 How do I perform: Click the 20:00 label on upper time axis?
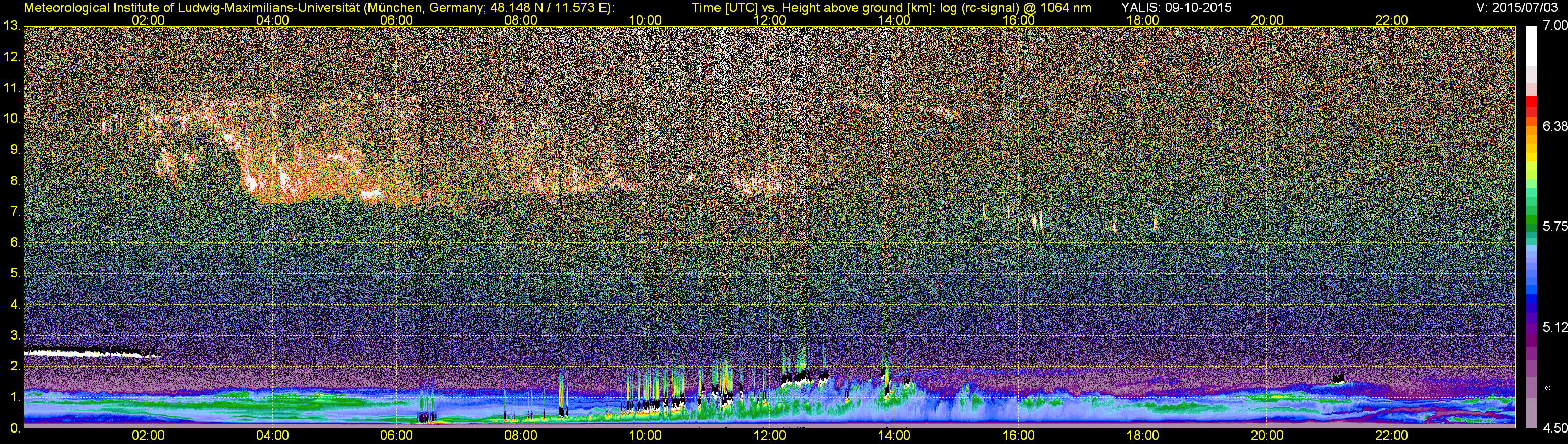click(1267, 20)
